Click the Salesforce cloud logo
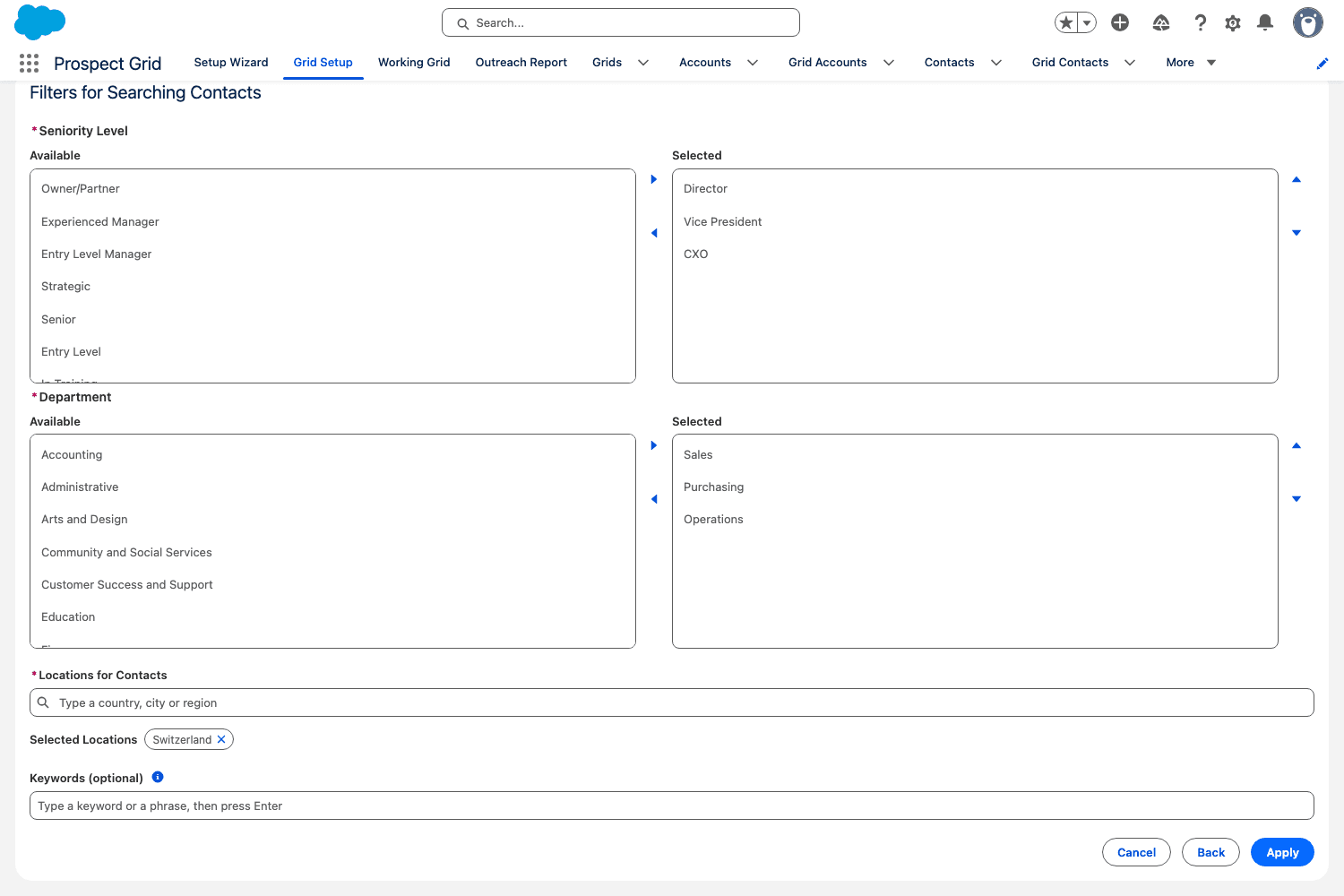This screenshot has height=896, width=1344. [x=40, y=22]
